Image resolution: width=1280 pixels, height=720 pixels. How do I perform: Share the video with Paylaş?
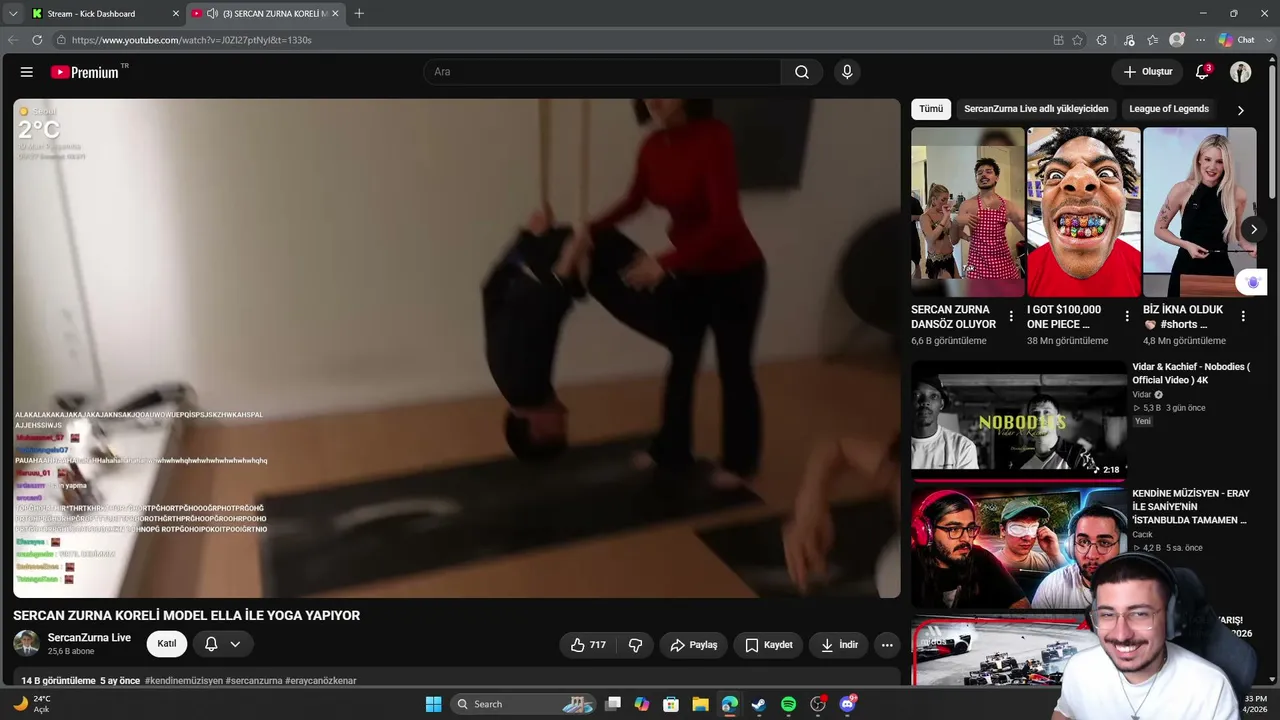(693, 645)
